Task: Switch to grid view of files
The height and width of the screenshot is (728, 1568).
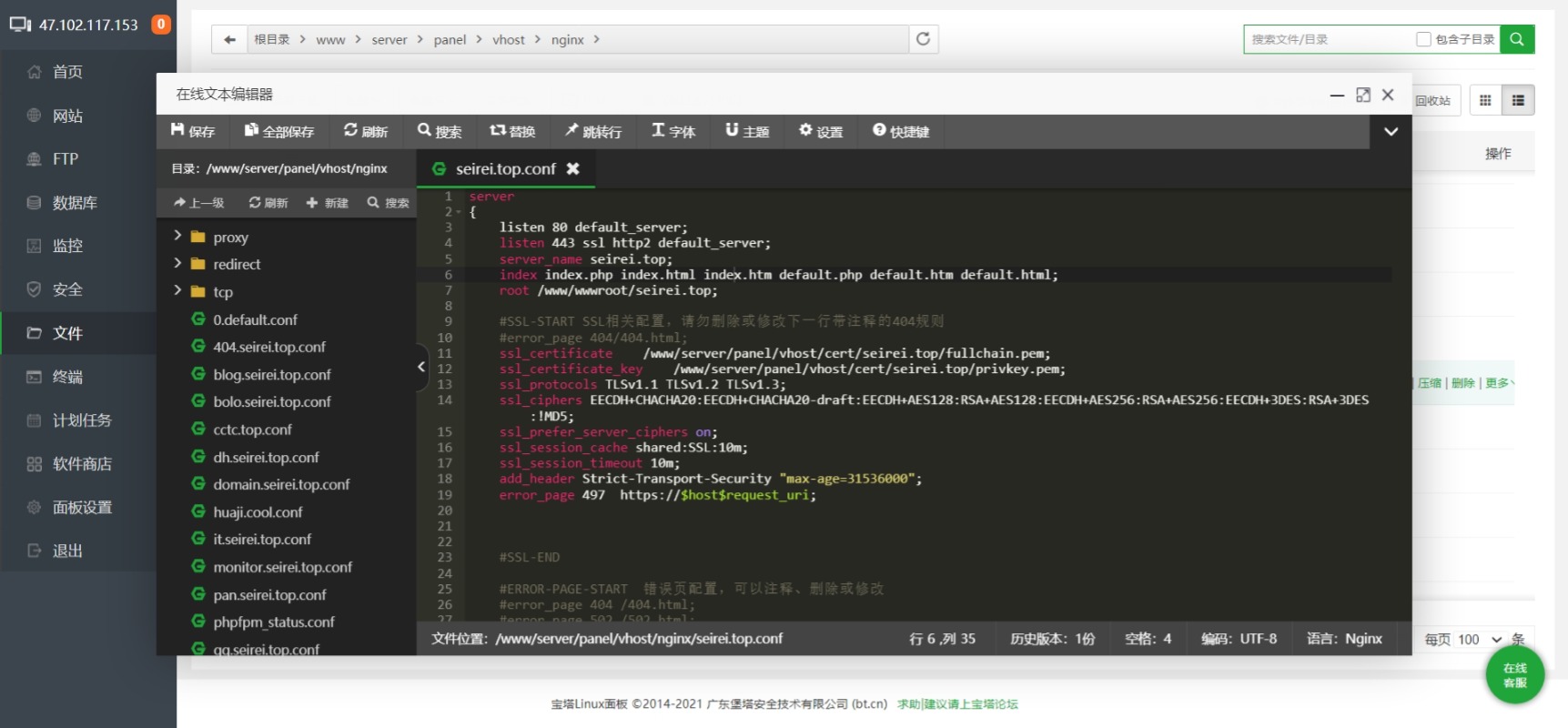Action: point(1485,100)
